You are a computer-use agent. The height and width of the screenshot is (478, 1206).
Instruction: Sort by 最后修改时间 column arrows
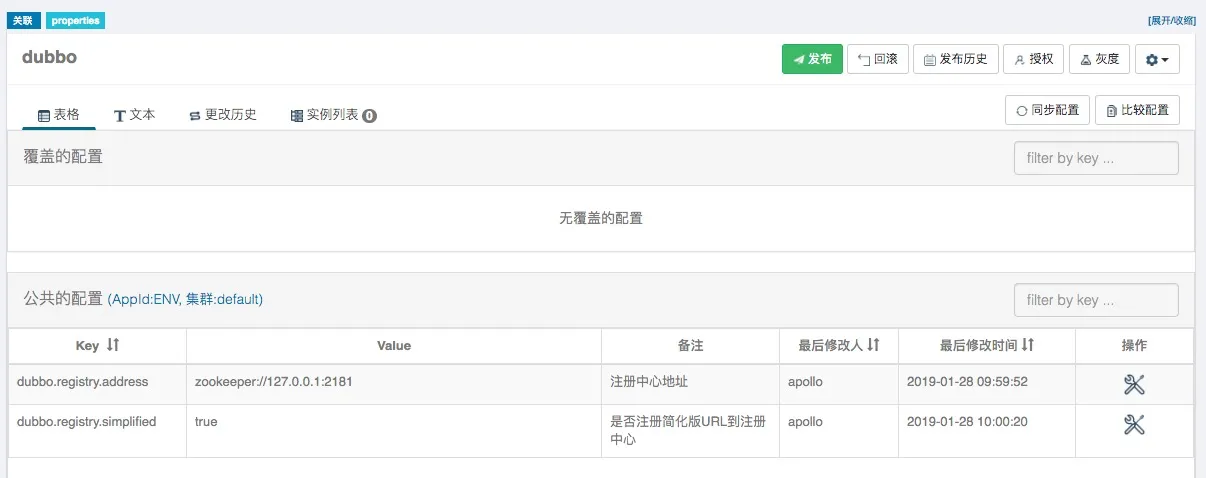point(1028,345)
